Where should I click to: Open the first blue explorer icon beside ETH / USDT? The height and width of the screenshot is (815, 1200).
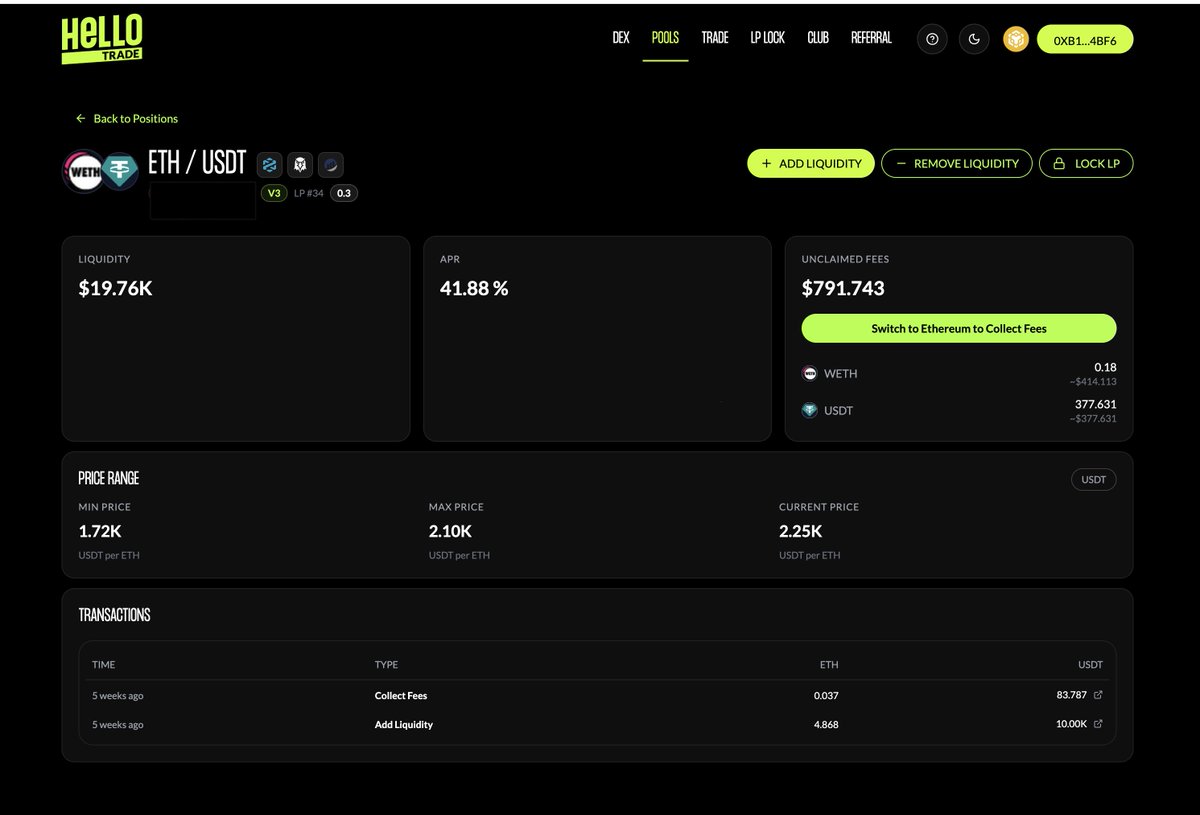(x=269, y=165)
